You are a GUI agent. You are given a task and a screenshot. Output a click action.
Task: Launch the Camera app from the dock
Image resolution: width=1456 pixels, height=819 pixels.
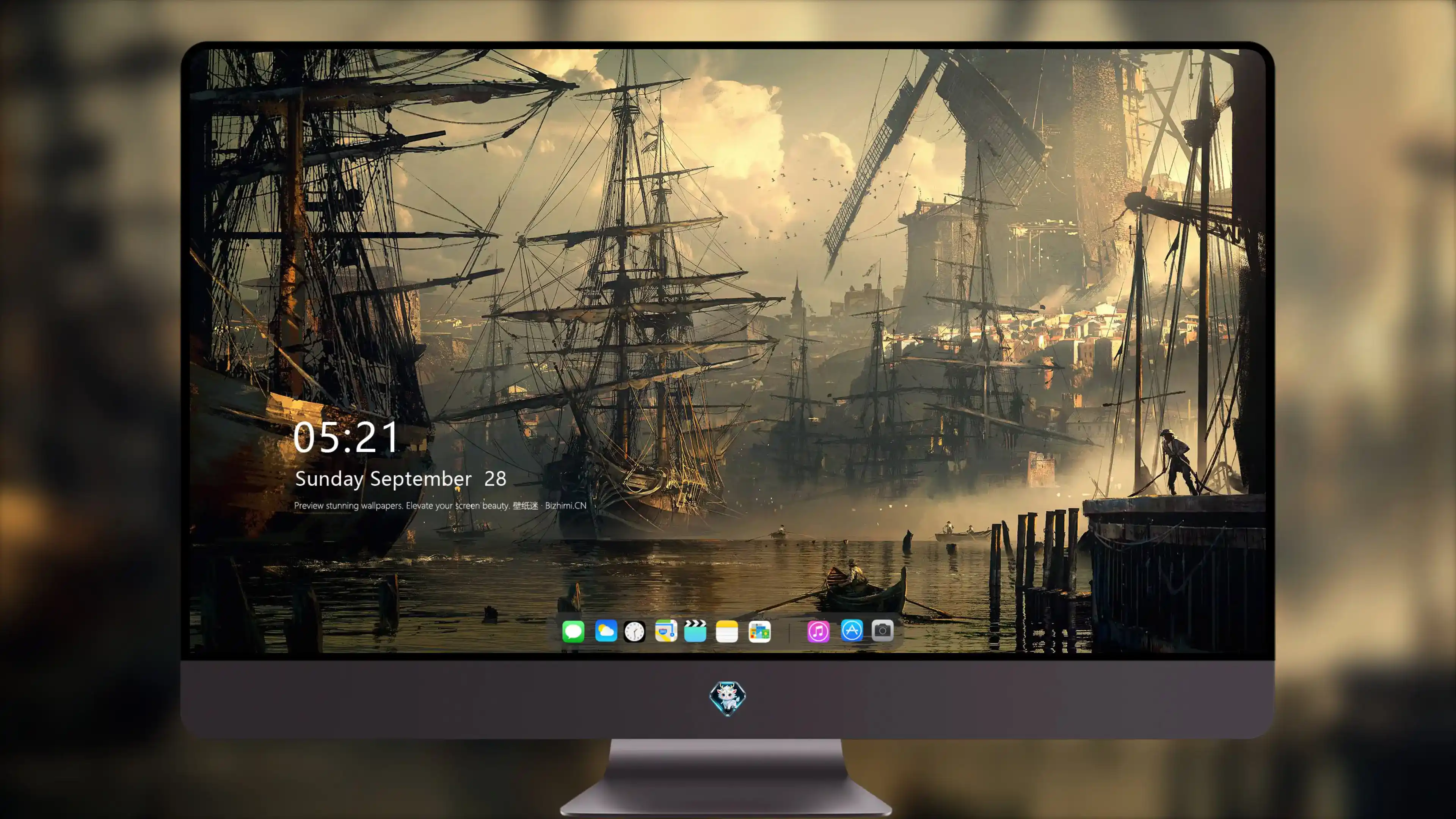tap(882, 630)
